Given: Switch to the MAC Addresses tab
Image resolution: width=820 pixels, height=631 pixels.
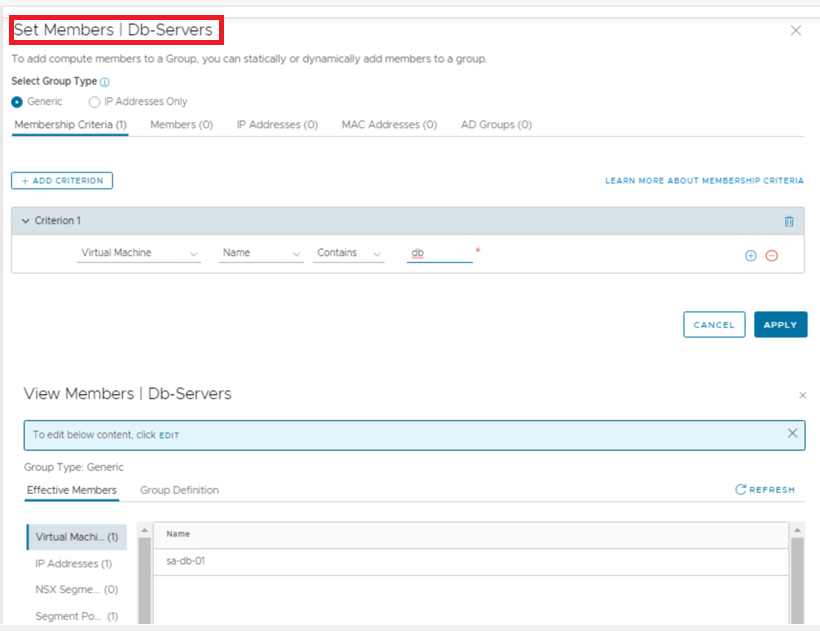Looking at the screenshot, I should click(x=389, y=125).
